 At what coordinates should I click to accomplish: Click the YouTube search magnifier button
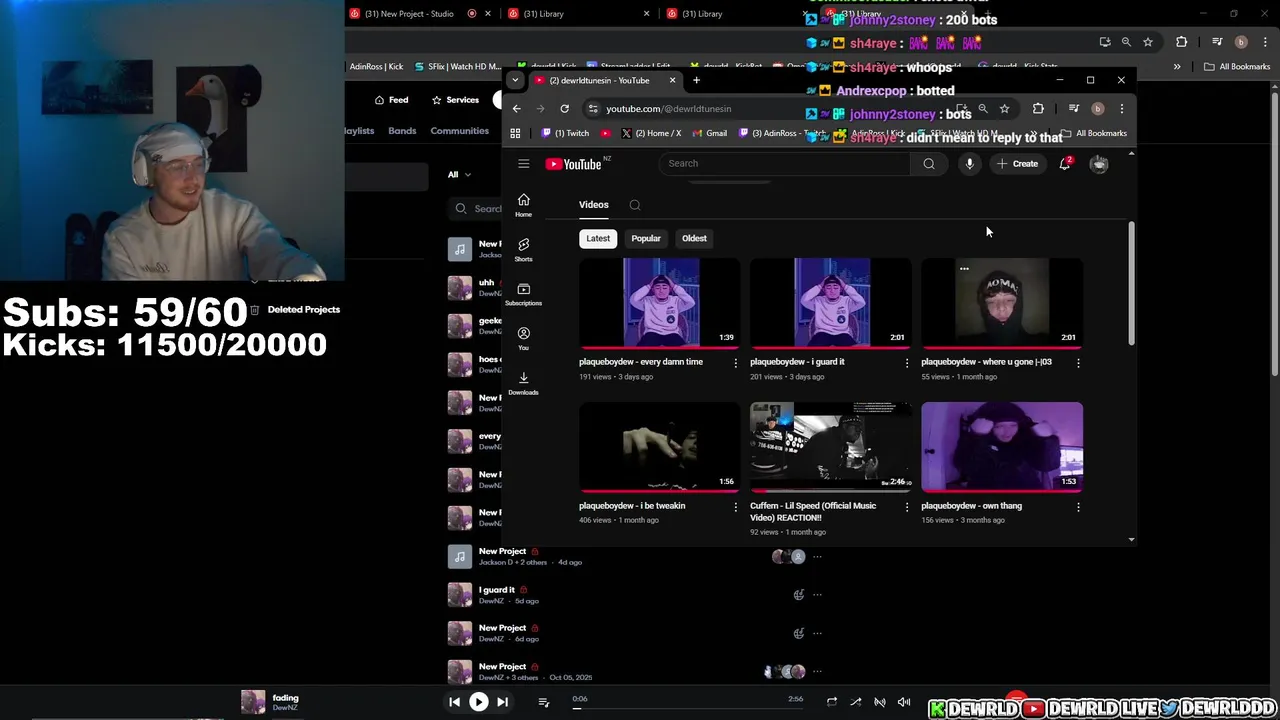pos(929,164)
